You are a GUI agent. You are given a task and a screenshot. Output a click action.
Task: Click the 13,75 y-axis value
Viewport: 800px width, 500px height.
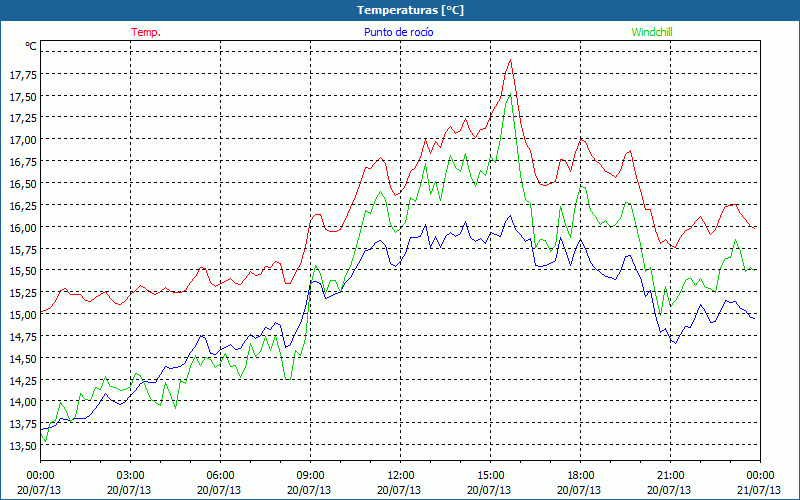[23, 423]
